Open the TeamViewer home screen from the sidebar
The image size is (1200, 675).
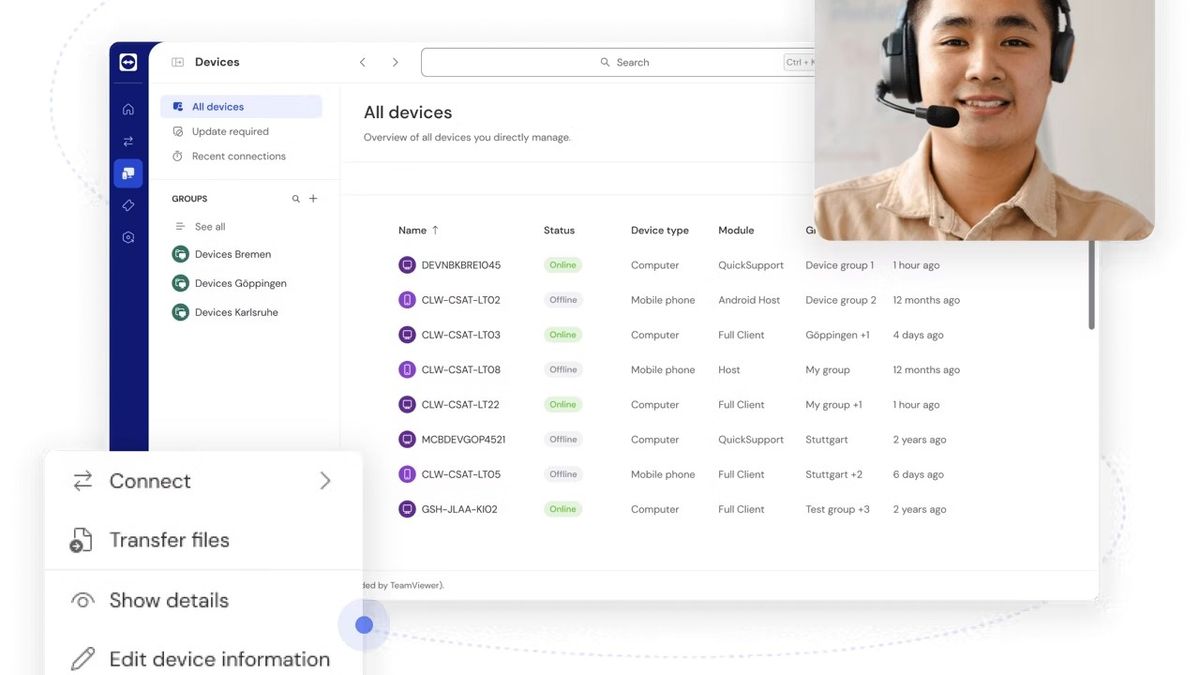pyautogui.click(x=128, y=107)
